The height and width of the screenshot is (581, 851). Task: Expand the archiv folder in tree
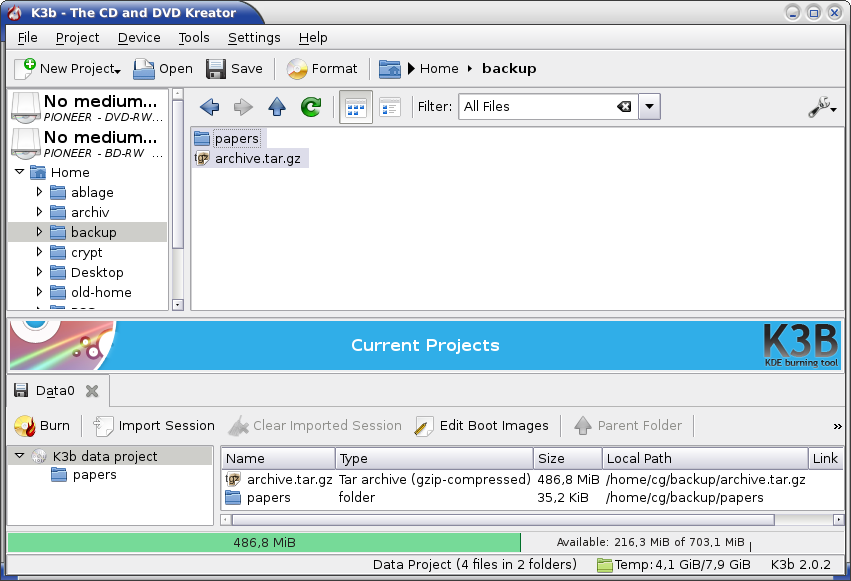point(40,212)
